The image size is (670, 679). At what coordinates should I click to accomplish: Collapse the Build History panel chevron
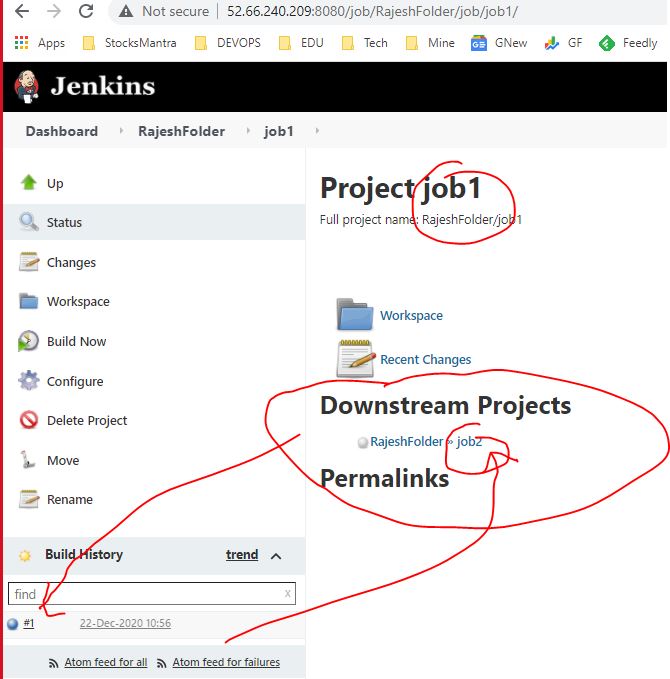click(x=276, y=555)
